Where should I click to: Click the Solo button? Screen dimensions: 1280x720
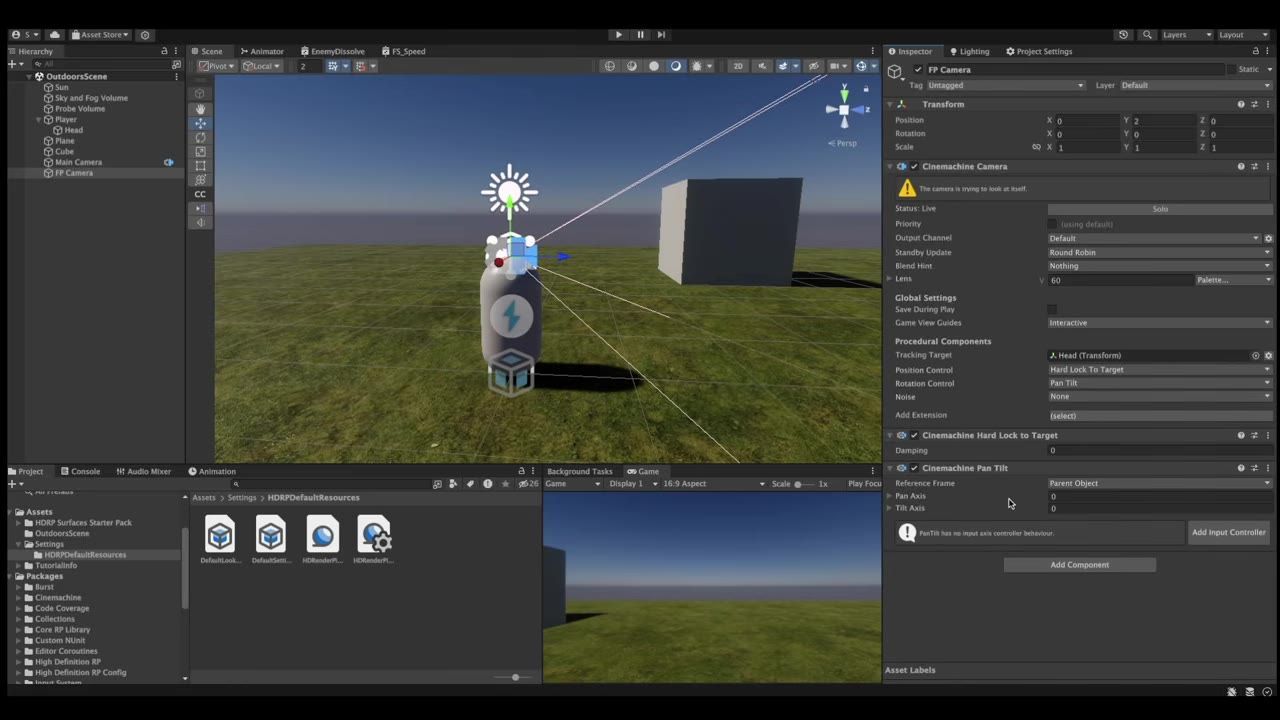tap(1160, 209)
